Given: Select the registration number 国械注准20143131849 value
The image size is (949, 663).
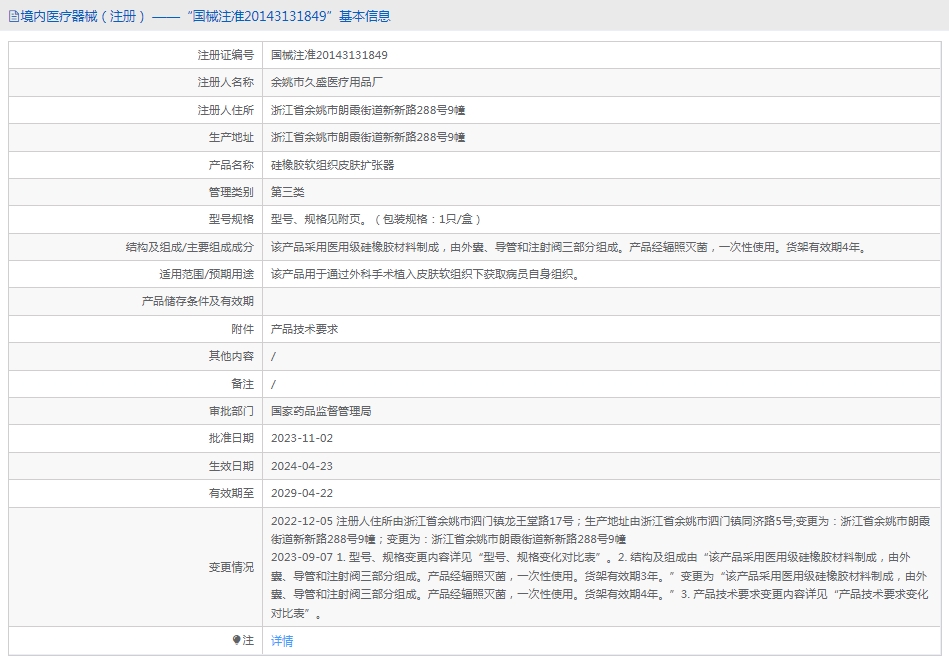Looking at the screenshot, I should click(x=329, y=55).
